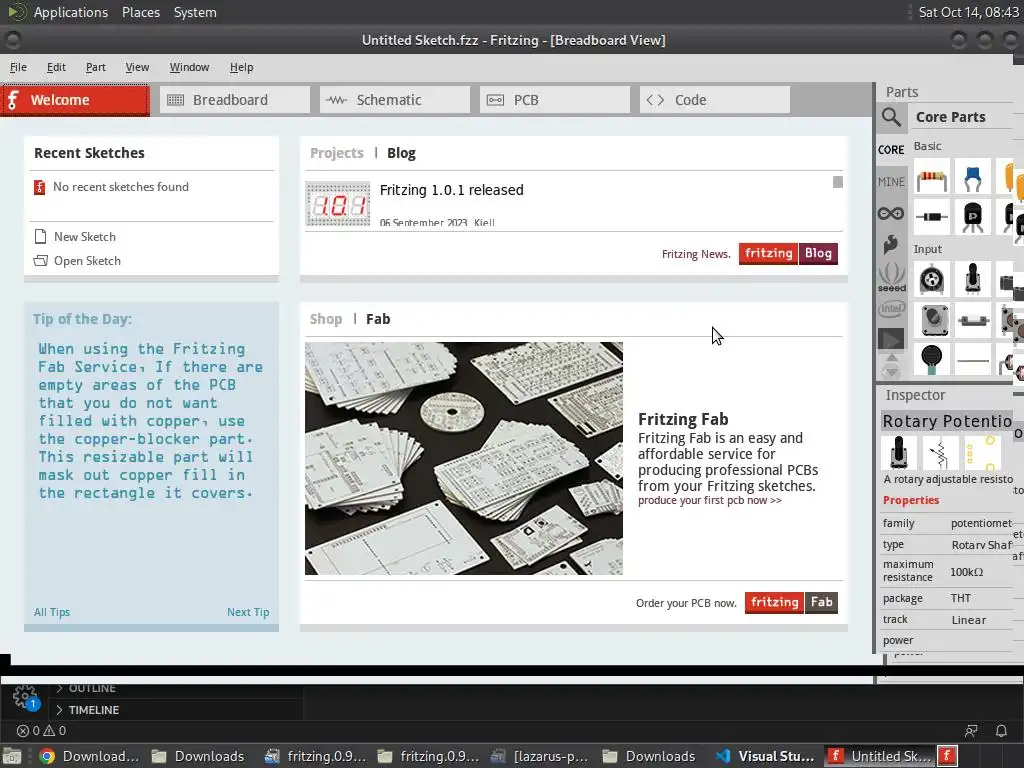This screenshot has height=768, width=1024.
Task: Pick the rotary potentiometer part in Input
Action: point(972,280)
